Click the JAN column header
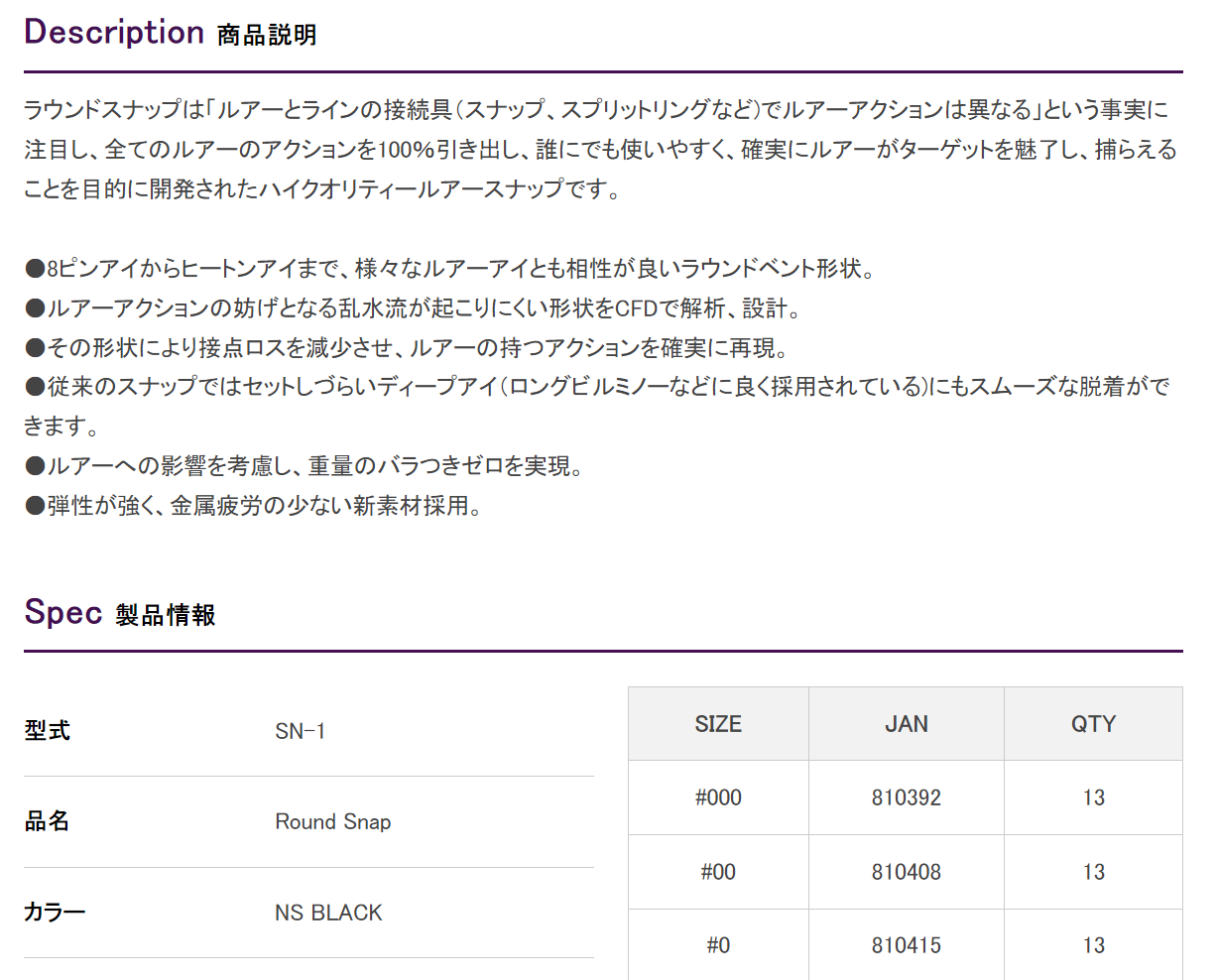The image size is (1218, 980). pyautogui.click(x=906, y=724)
